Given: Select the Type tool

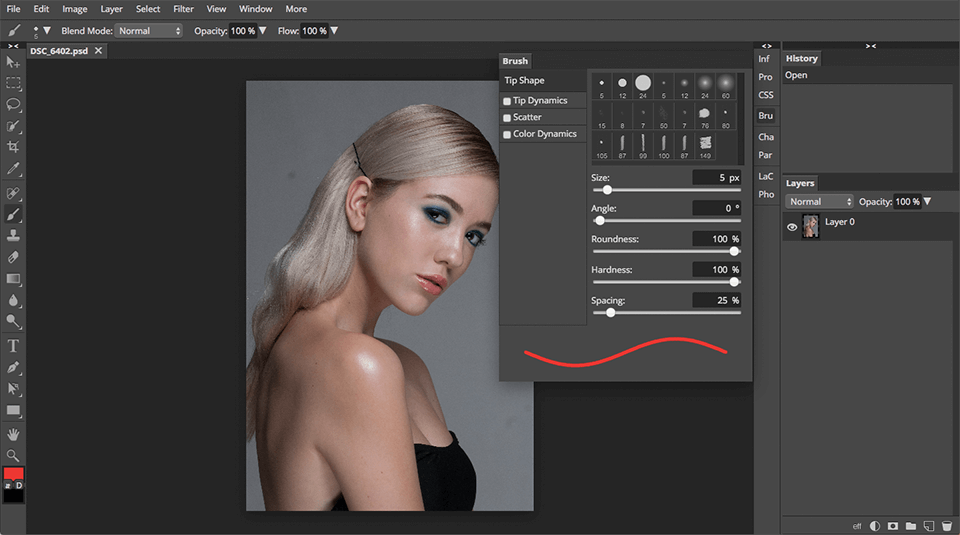Looking at the screenshot, I should pos(13,345).
